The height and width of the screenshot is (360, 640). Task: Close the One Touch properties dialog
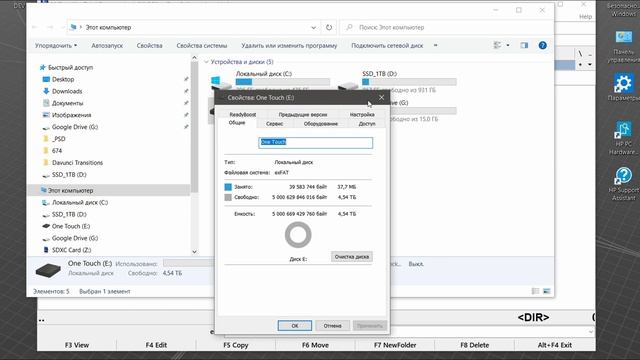(x=381, y=98)
